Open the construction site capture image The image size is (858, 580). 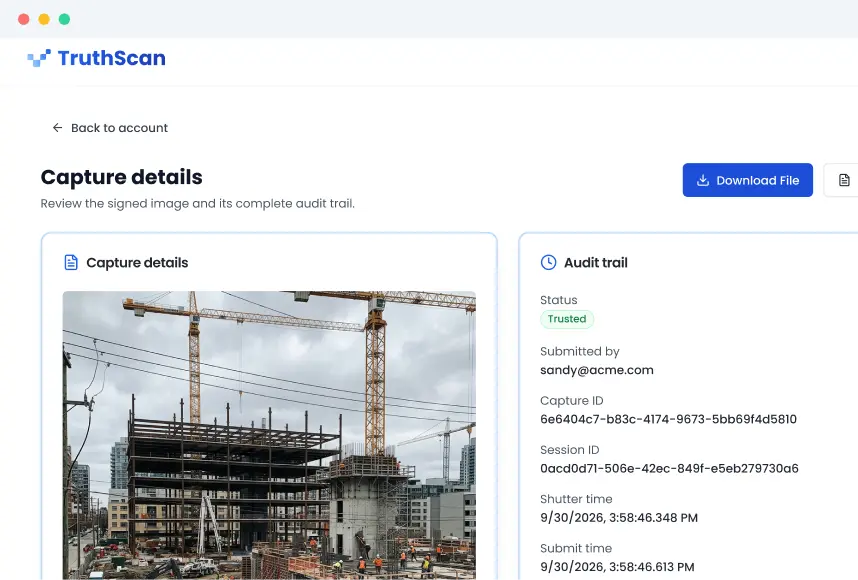pyautogui.click(x=269, y=435)
